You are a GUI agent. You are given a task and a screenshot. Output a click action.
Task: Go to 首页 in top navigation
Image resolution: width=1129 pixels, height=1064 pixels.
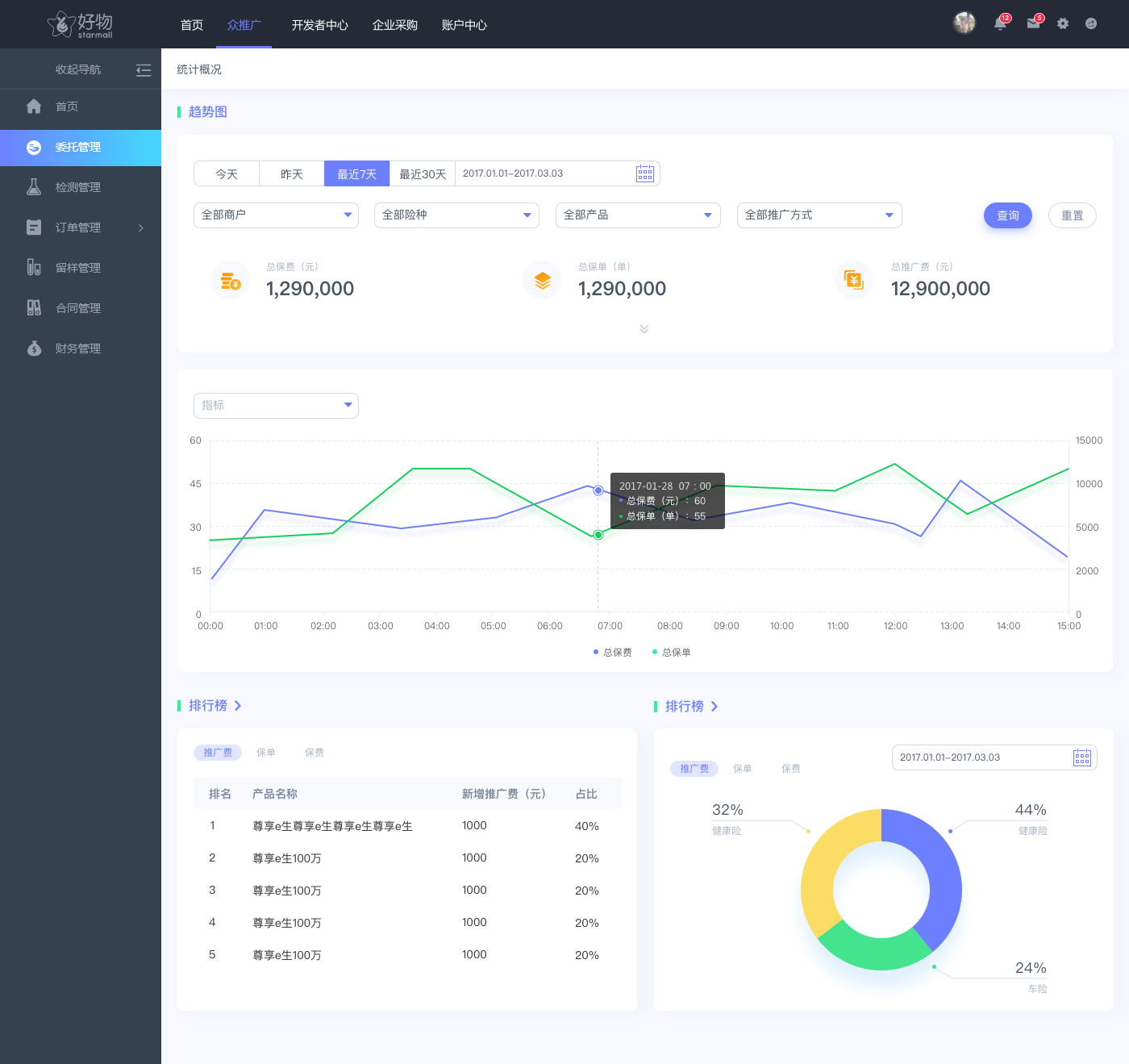point(192,25)
